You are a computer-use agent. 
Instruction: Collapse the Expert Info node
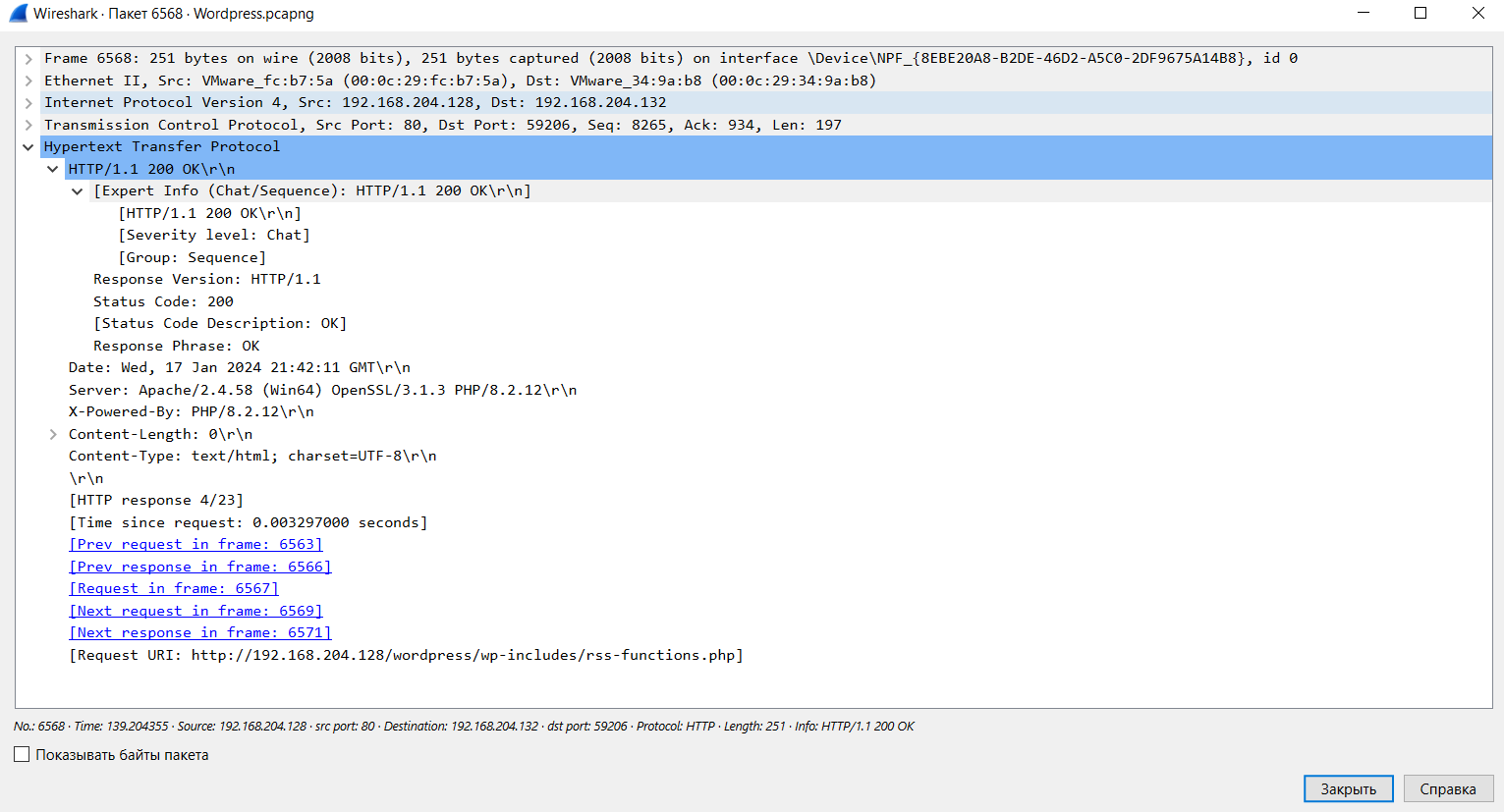coord(78,190)
